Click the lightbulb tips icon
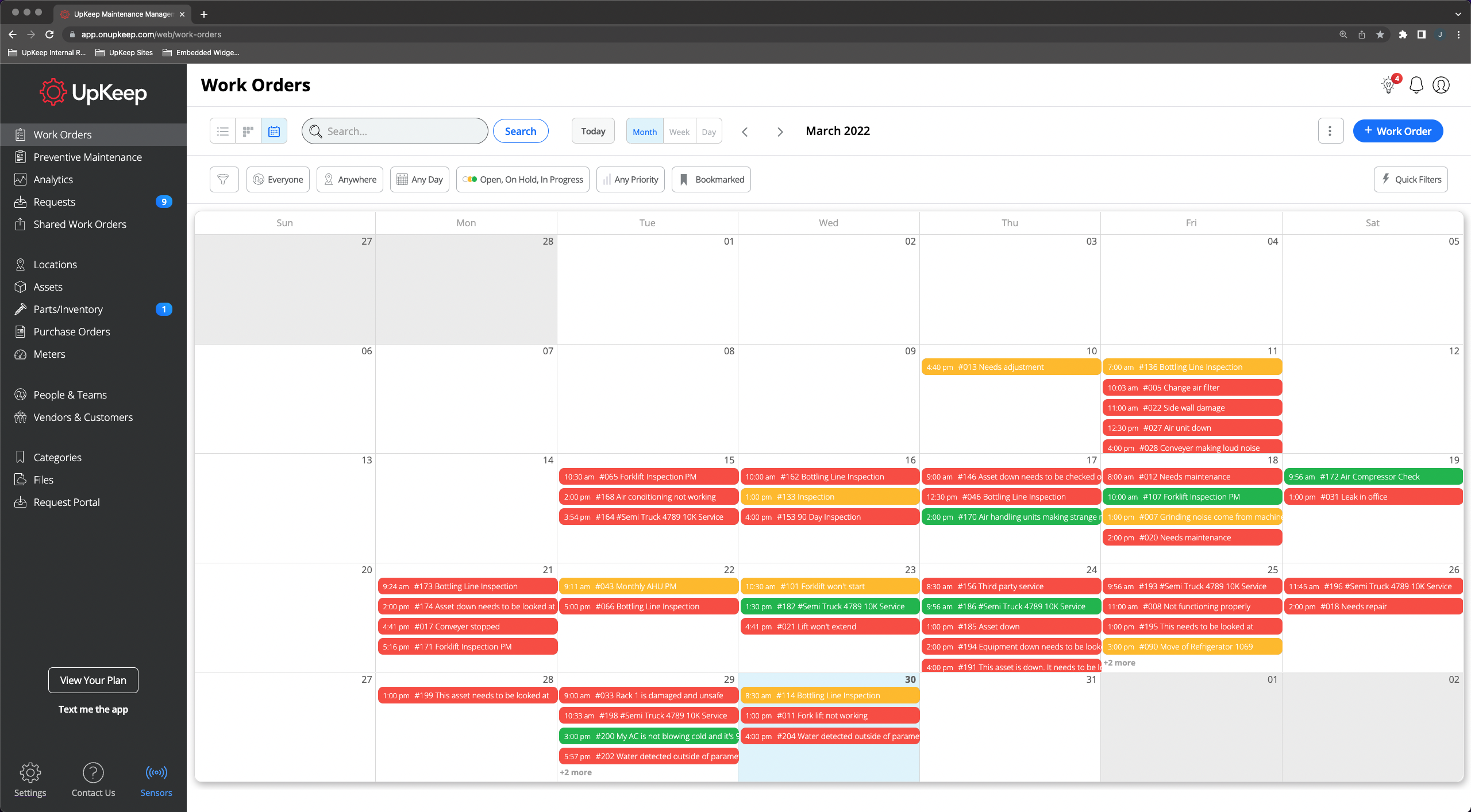 pos(1388,85)
